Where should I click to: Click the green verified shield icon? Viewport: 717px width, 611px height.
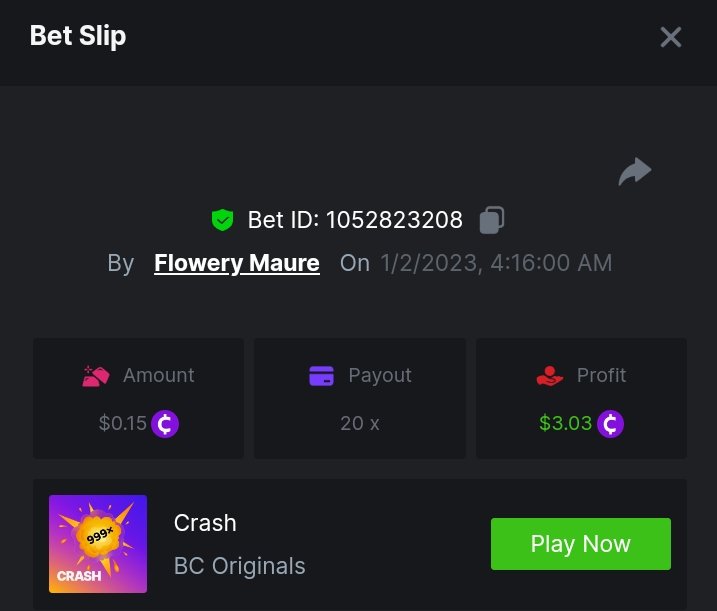pyautogui.click(x=222, y=220)
